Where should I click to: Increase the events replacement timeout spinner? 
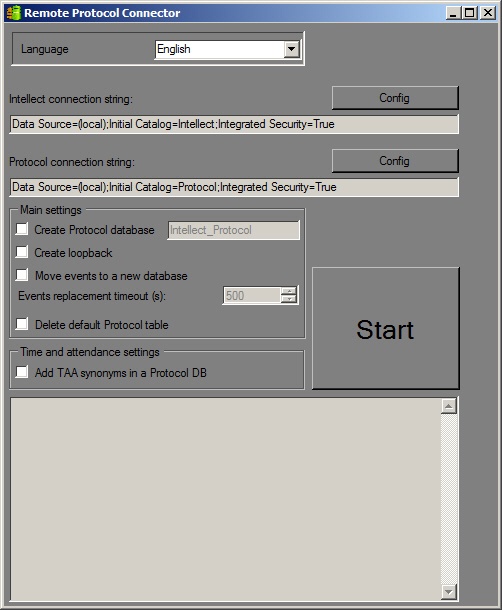[x=289, y=291]
